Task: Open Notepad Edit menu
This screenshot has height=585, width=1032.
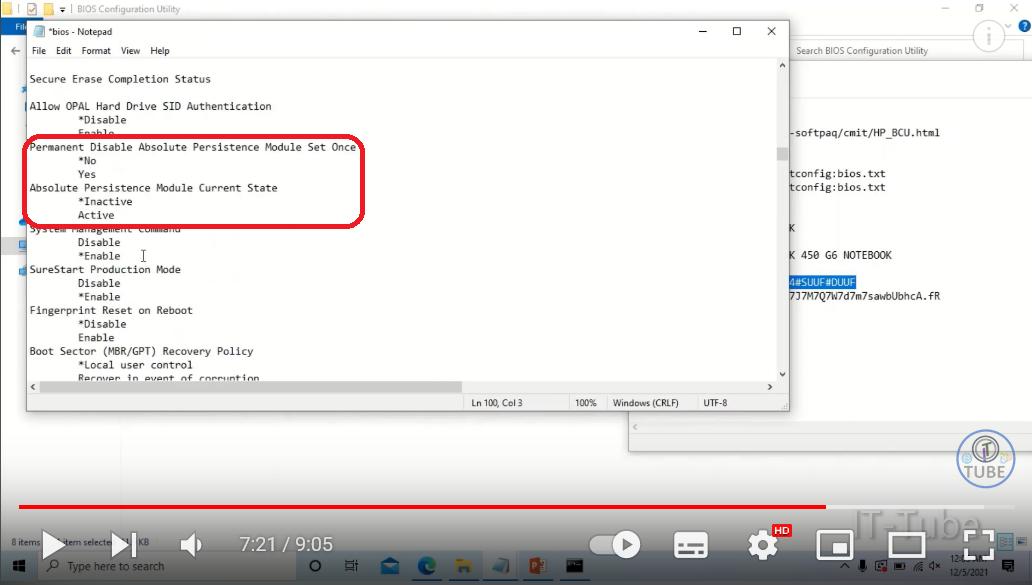Action: [63, 51]
